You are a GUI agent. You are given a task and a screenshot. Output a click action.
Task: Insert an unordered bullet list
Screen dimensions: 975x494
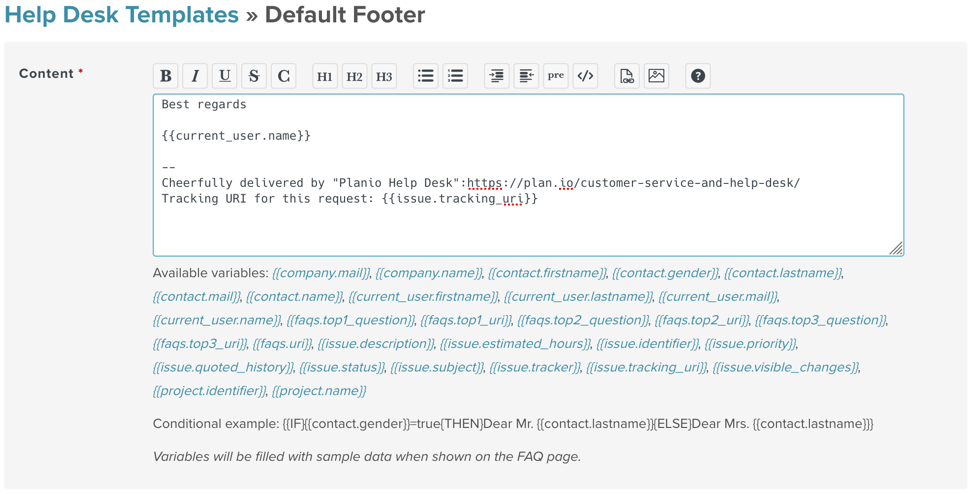(425, 76)
